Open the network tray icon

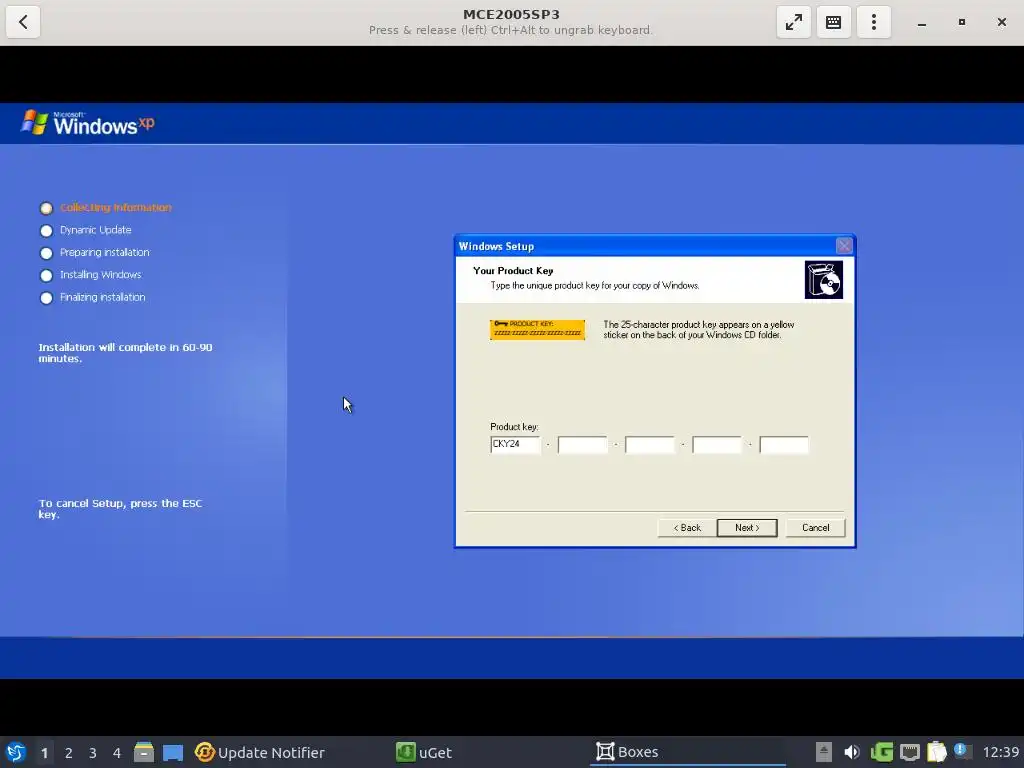click(910, 753)
